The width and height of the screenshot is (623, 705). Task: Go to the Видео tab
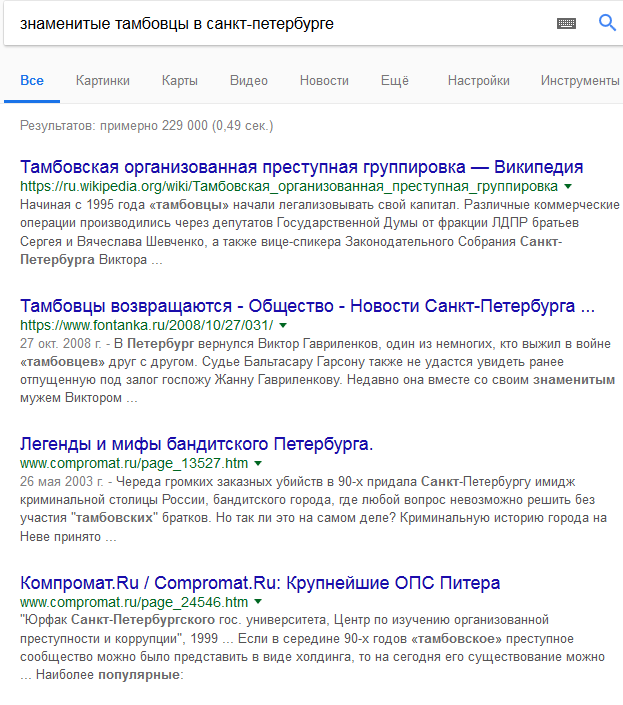tap(249, 80)
